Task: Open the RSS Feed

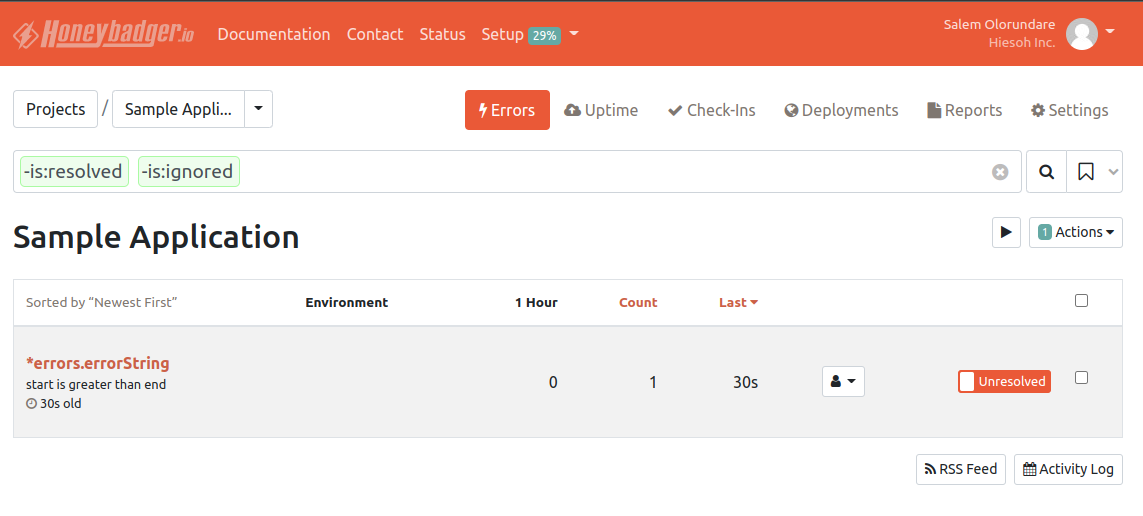Action: pyautogui.click(x=960, y=469)
